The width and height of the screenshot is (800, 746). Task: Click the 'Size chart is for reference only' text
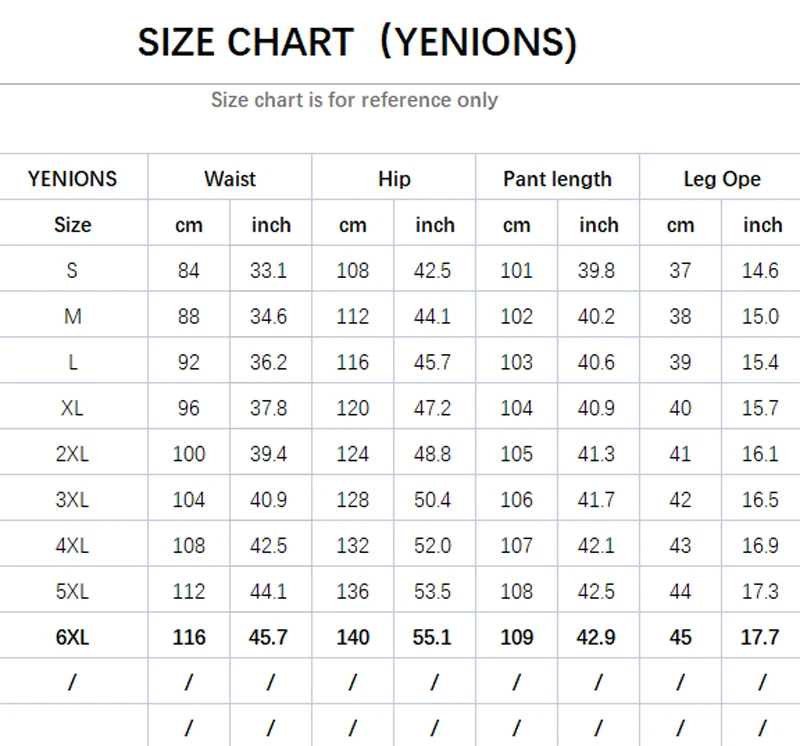point(354,99)
